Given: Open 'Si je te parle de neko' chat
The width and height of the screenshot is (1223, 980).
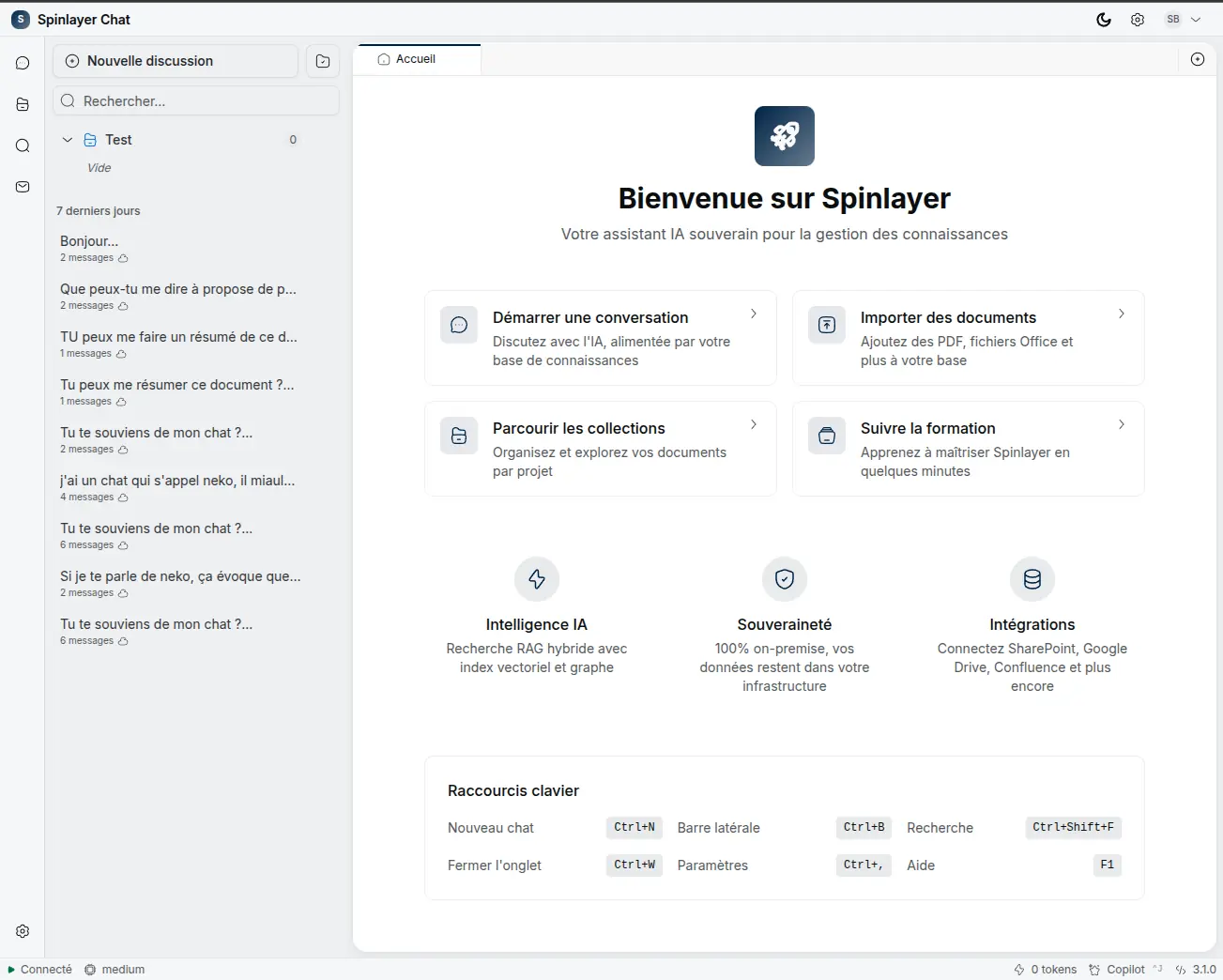Looking at the screenshot, I should (x=179, y=583).
